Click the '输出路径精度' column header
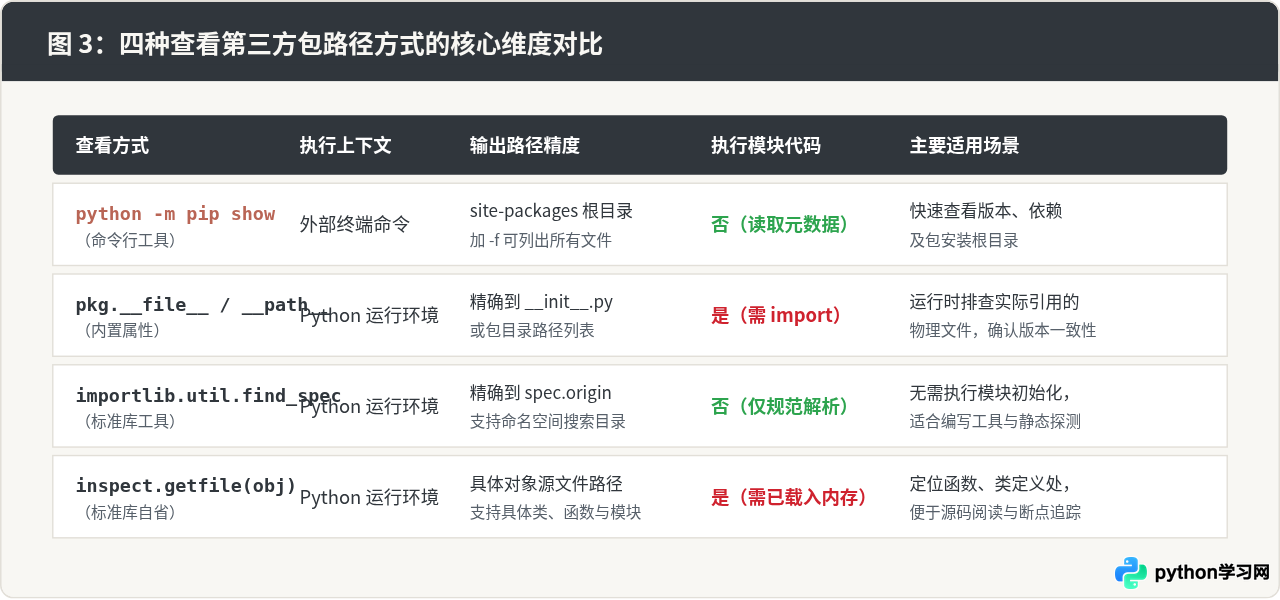Screen dimensions: 1280x600 pyautogui.click(x=524, y=146)
